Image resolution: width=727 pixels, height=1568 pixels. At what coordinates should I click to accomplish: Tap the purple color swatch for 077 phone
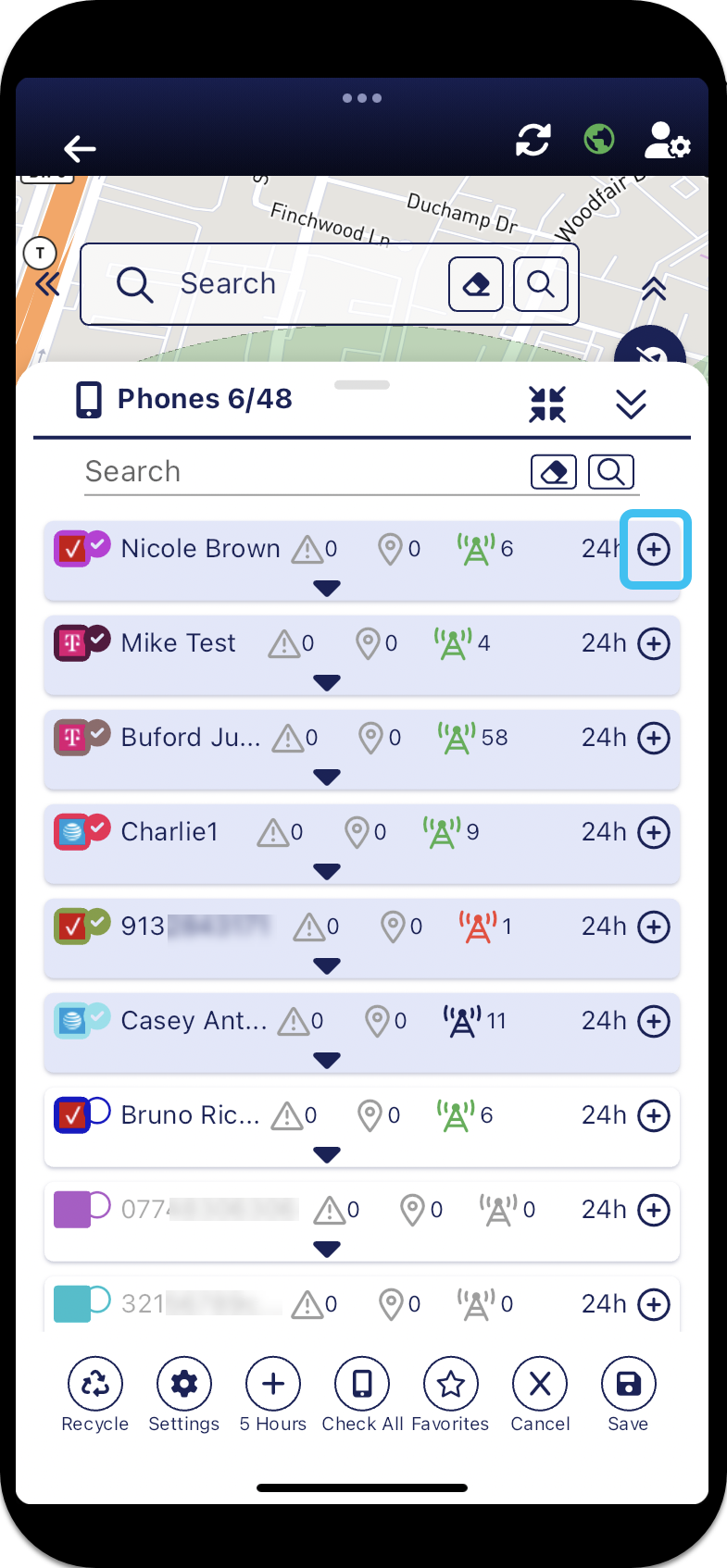(71, 1210)
